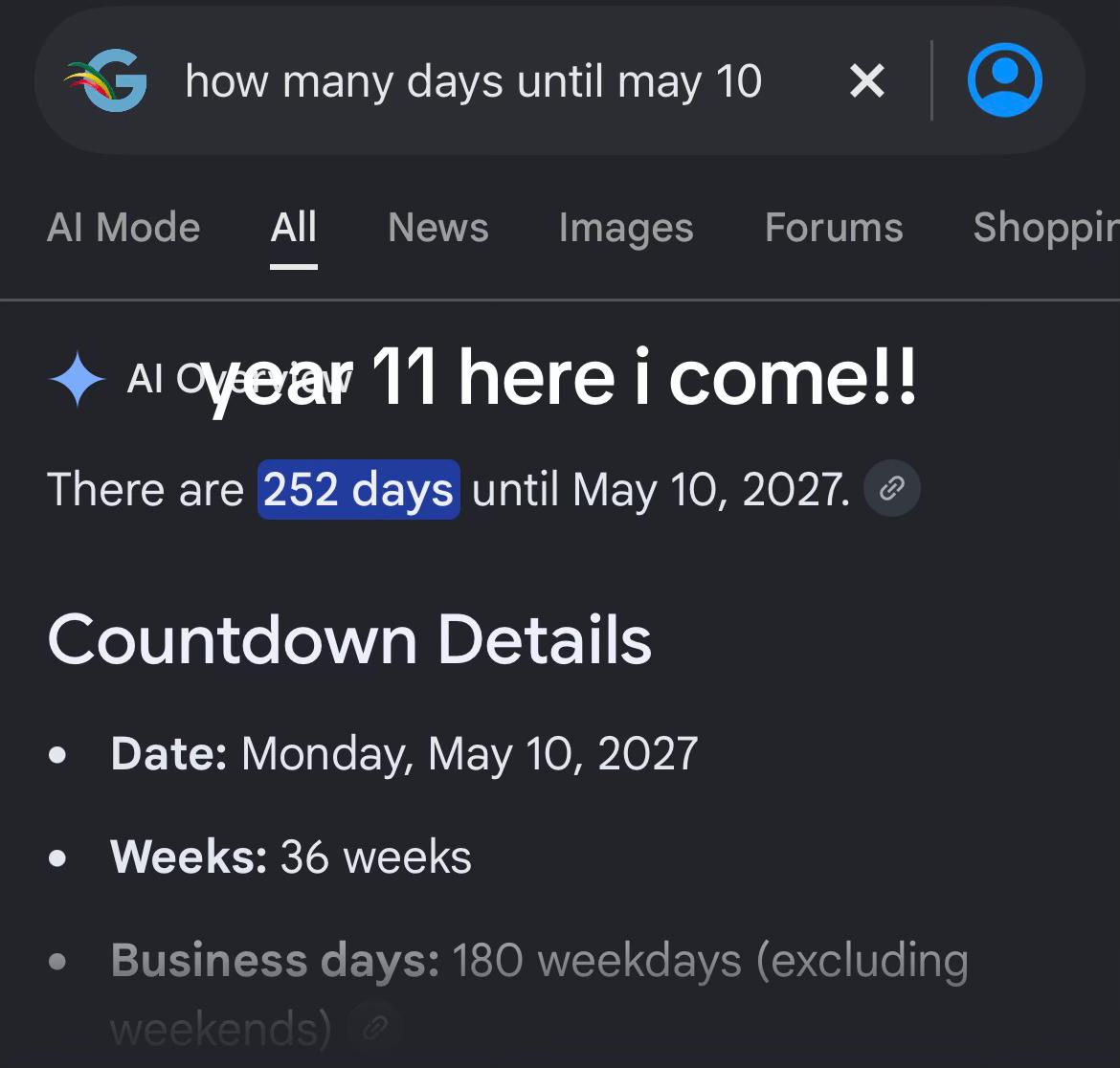Open source link icon beside May 10, 2027
This screenshot has width=1120, height=1068.
pos(891,489)
